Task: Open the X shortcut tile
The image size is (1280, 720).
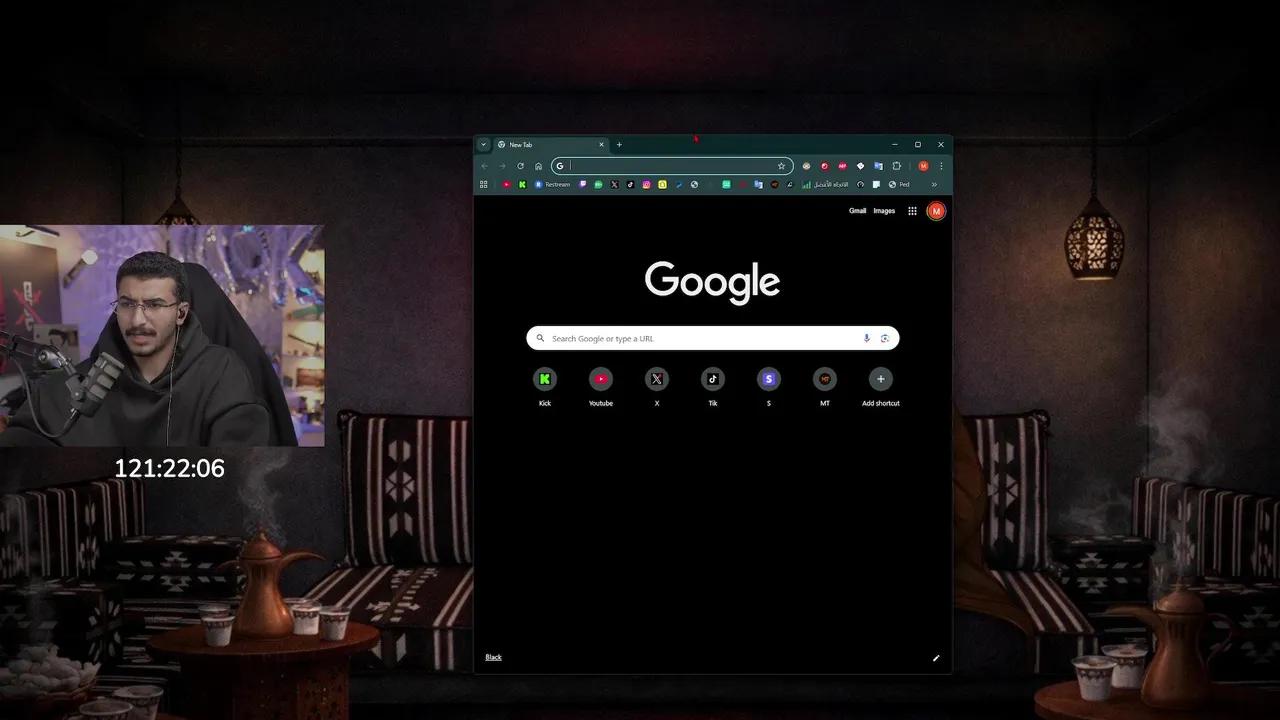Action: tap(657, 386)
